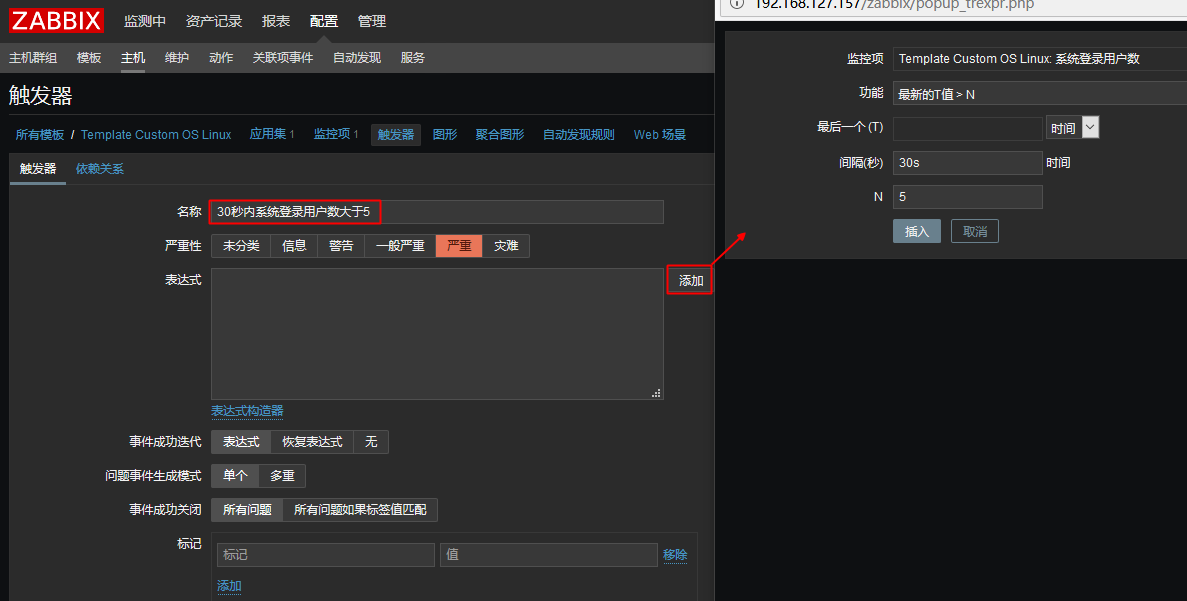Viewport: 1187px width, 601px height.
Task: Open the 时间 unit dropdown arrow
Action: coord(1090,127)
